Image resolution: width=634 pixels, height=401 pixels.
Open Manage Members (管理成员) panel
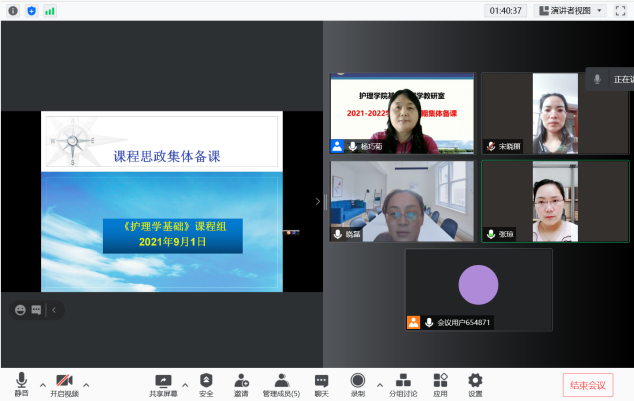click(282, 383)
